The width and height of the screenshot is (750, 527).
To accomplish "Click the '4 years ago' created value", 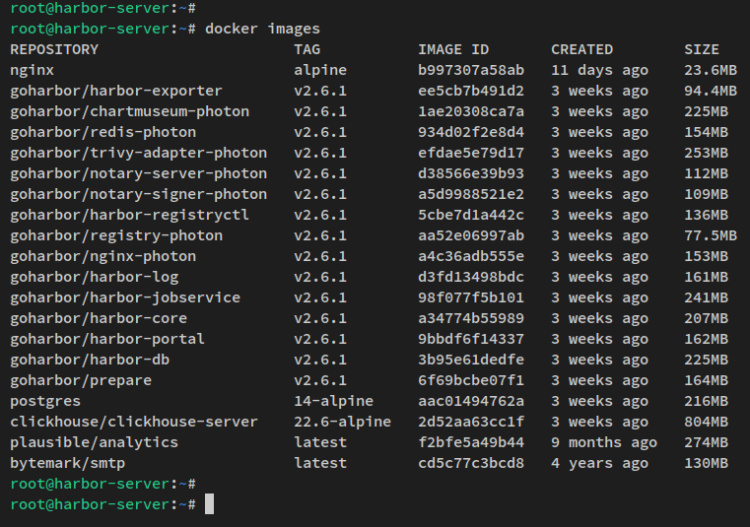I will [600, 463].
